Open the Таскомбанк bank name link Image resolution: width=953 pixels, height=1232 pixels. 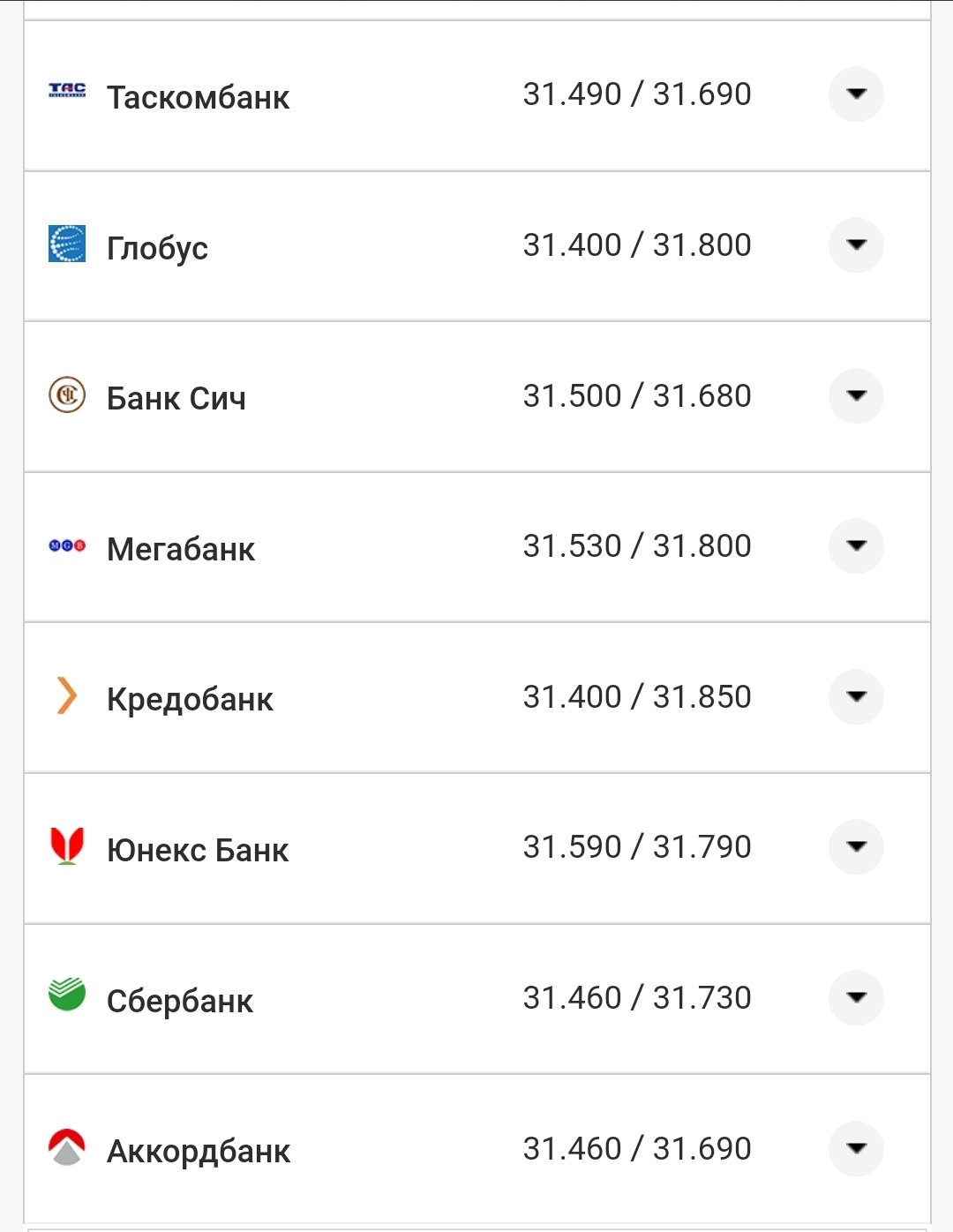[x=198, y=97]
